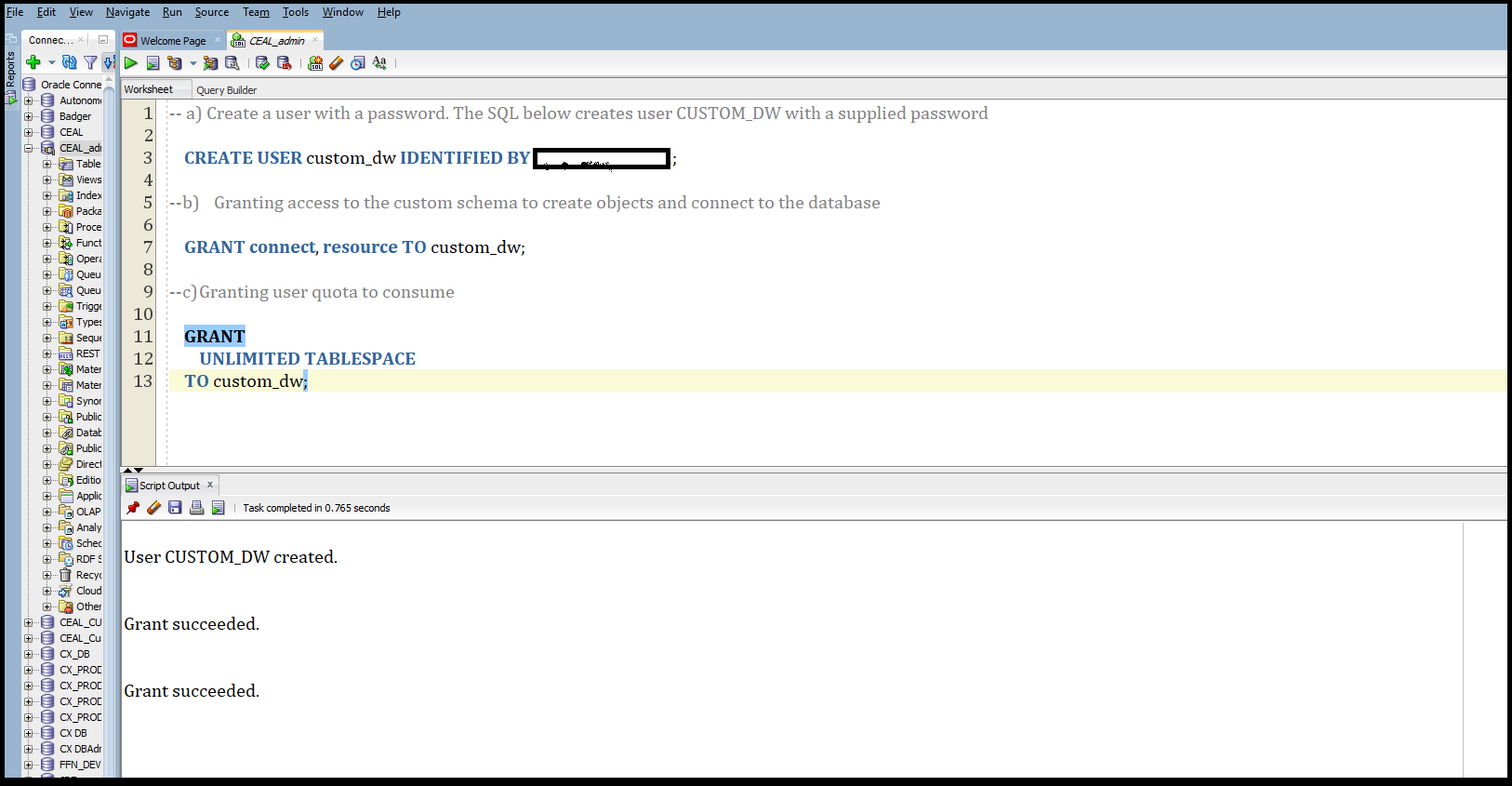Select the Scheduler folder in the tree

[80, 543]
